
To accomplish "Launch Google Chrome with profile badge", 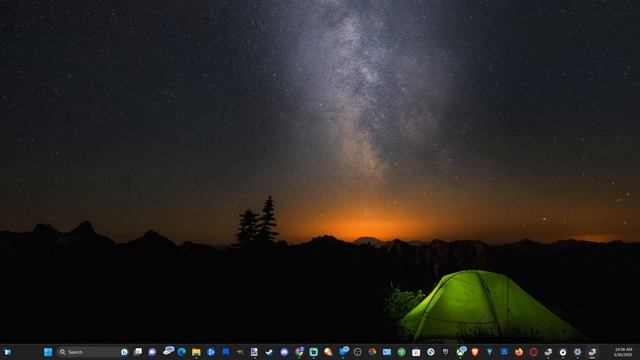I will pos(299,351).
